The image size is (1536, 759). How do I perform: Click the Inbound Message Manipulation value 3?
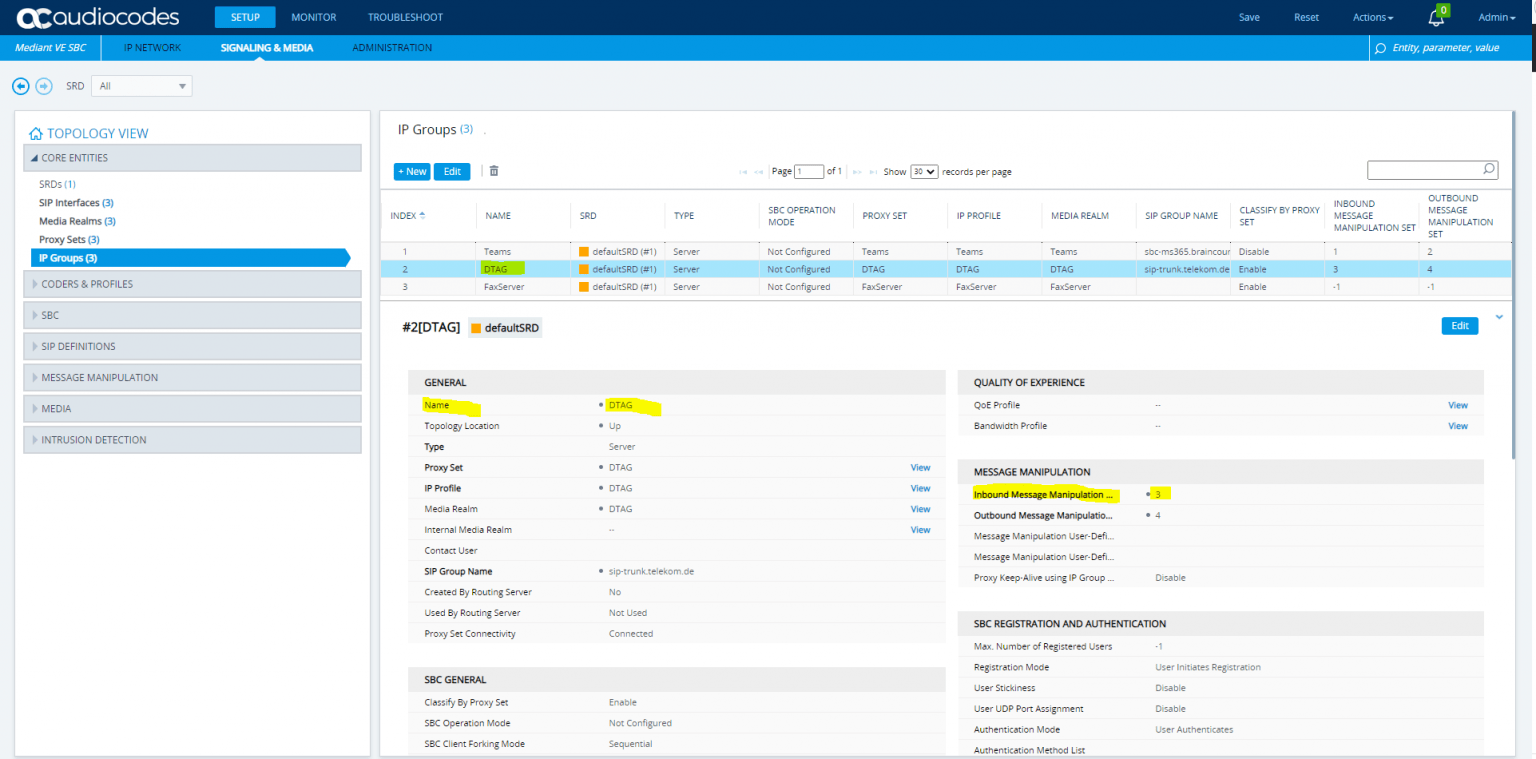click(x=1158, y=494)
